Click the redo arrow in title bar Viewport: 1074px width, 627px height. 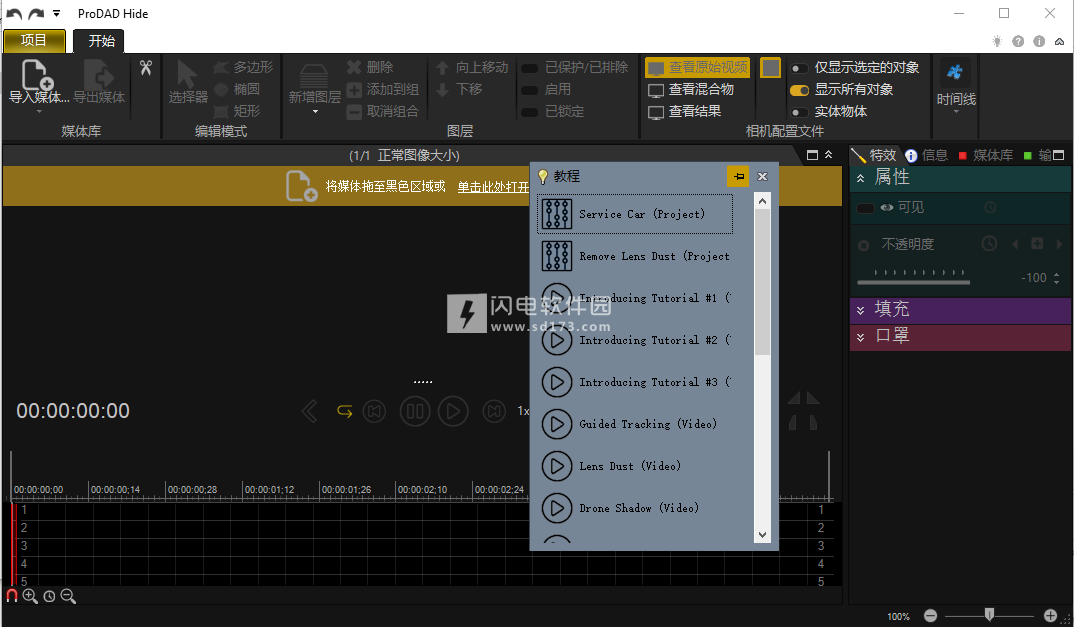[36, 14]
